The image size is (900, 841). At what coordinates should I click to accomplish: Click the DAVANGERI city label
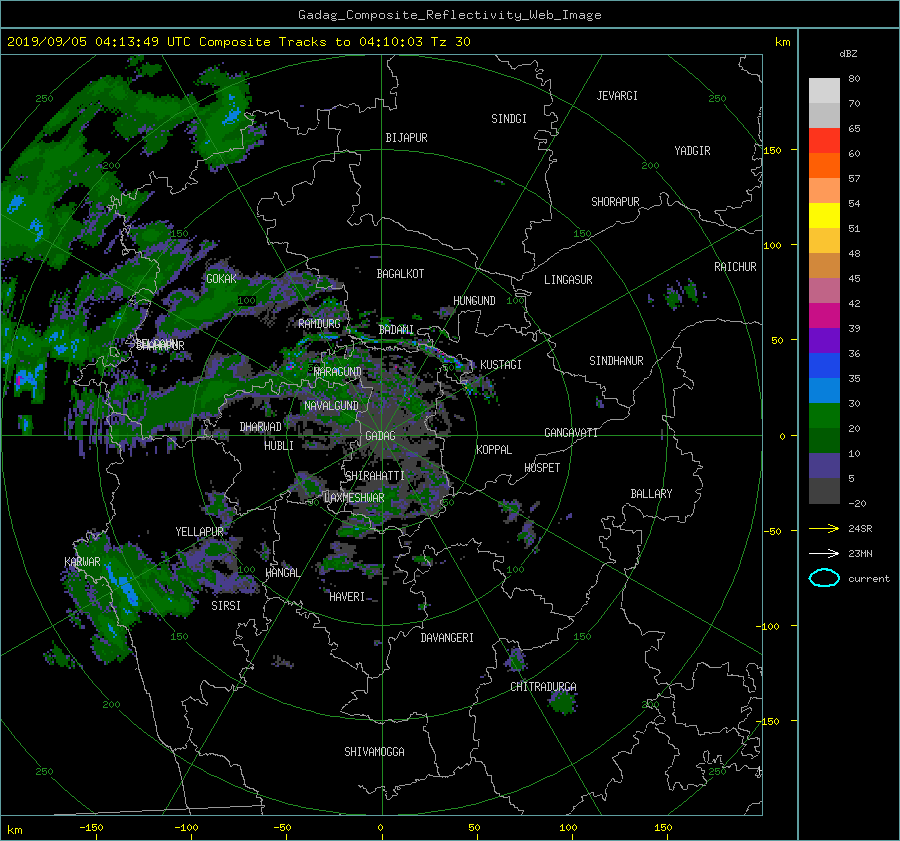pos(447,638)
